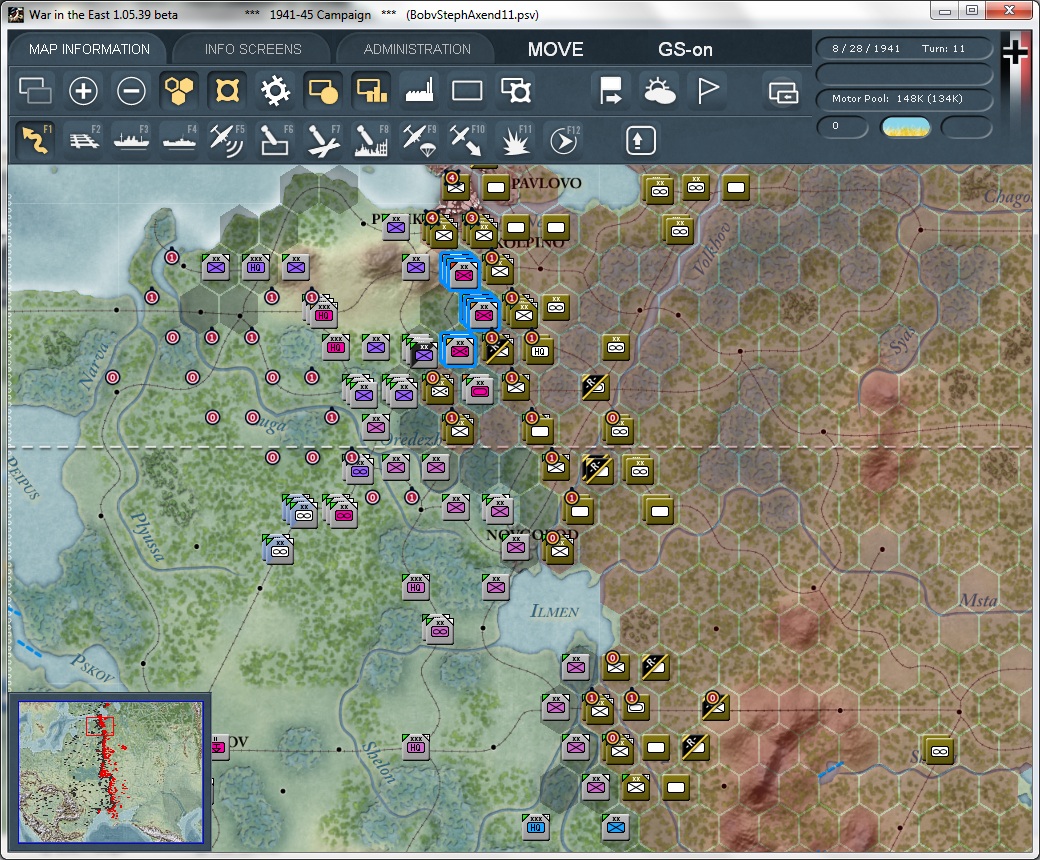Viewport: 1040px width, 860px height.
Task: Click the window-return icon on toolbar right
Action: click(x=783, y=92)
